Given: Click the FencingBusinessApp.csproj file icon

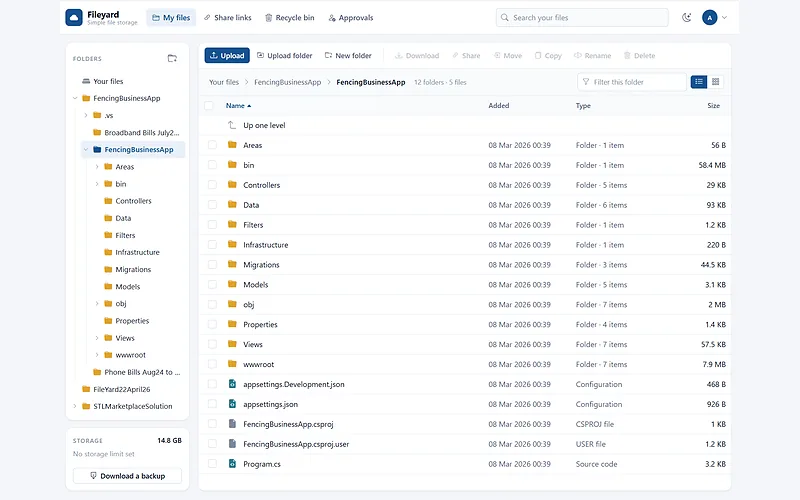Looking at the screenshot, I should [232, 424].
